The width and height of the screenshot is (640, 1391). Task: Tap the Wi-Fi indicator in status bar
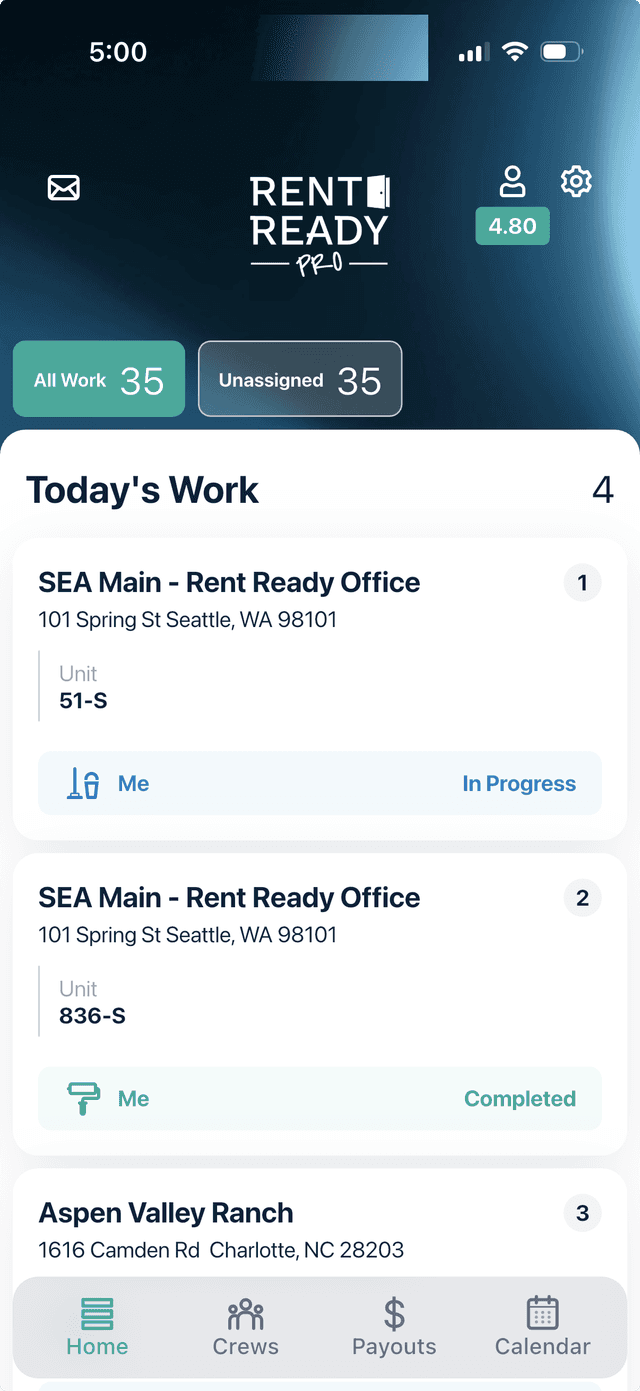515,51
